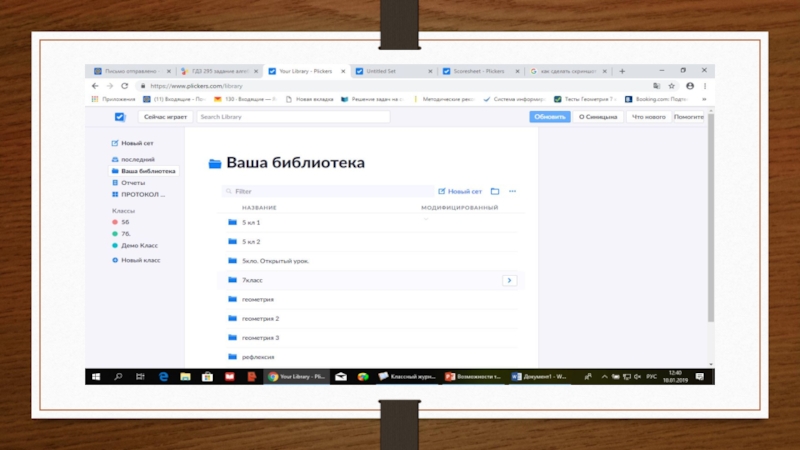800x450 pixels.
Task: Open the 'рефлексия' folder
Action: click(371, 357)
